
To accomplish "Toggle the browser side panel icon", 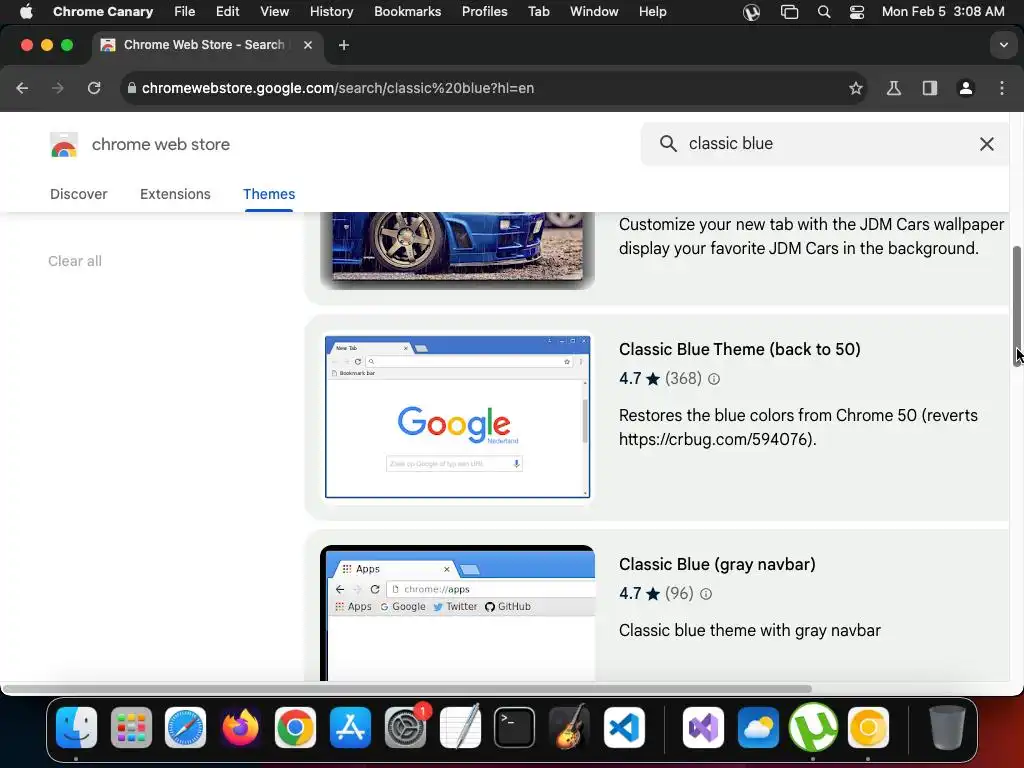I will pos(929,88).
